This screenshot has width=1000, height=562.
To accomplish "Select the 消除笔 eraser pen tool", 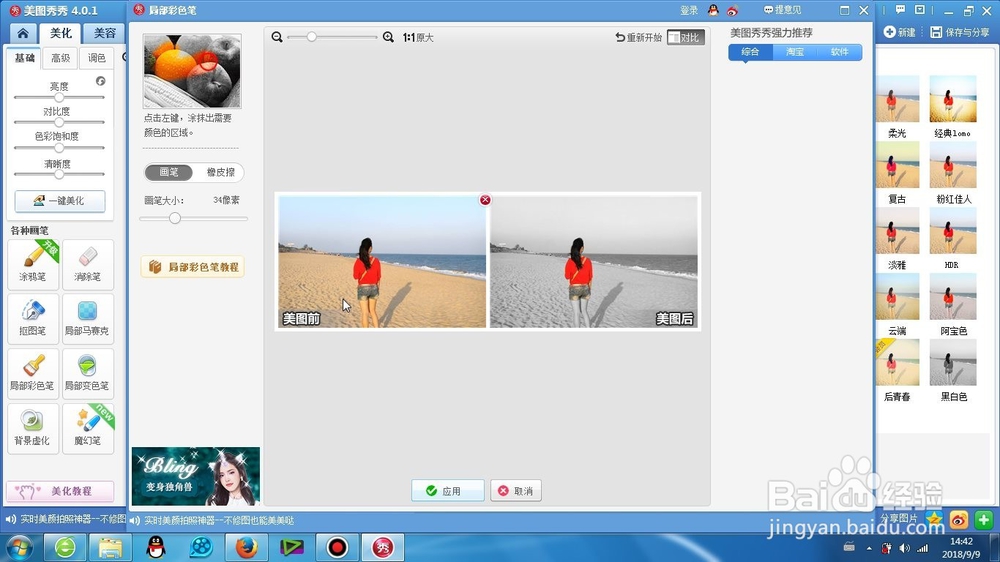I will coord(88,264).
